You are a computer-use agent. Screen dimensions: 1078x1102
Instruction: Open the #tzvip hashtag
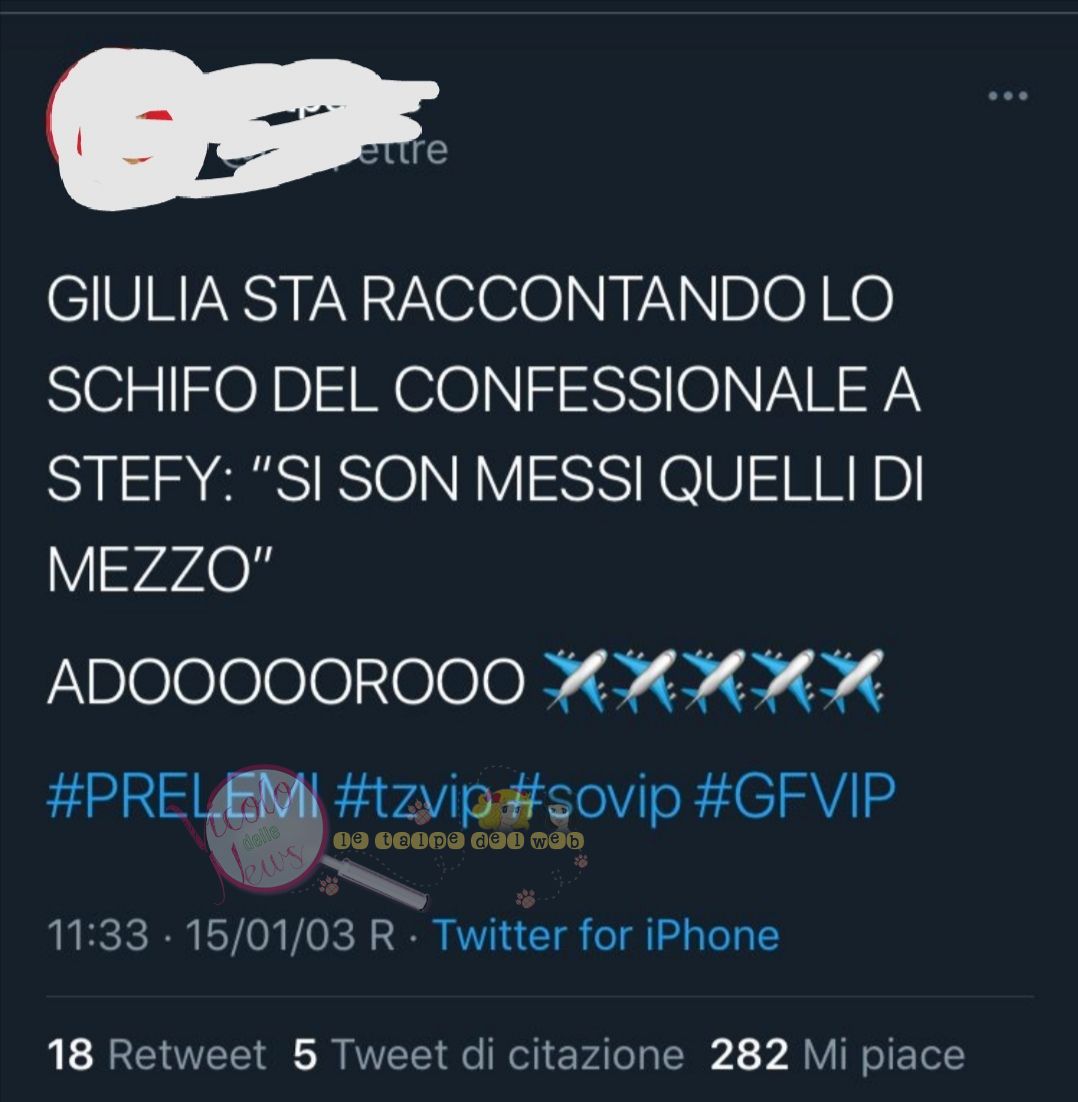point(413,796)
